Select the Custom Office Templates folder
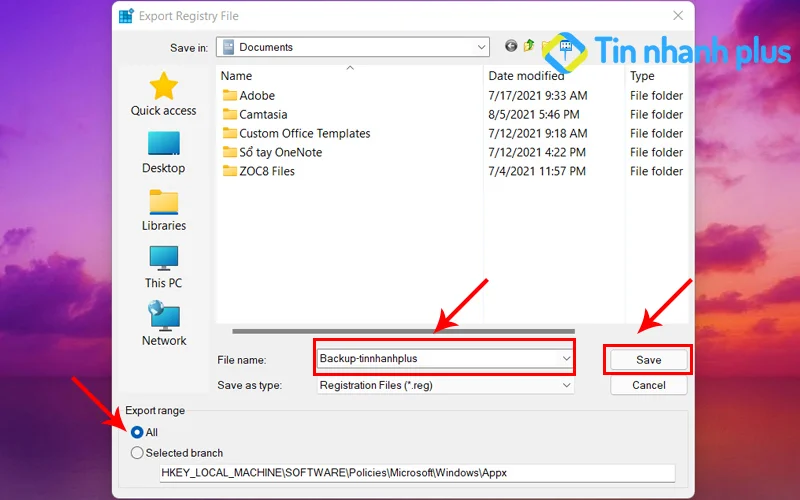 pyautogui.click(x=296, y=133)
